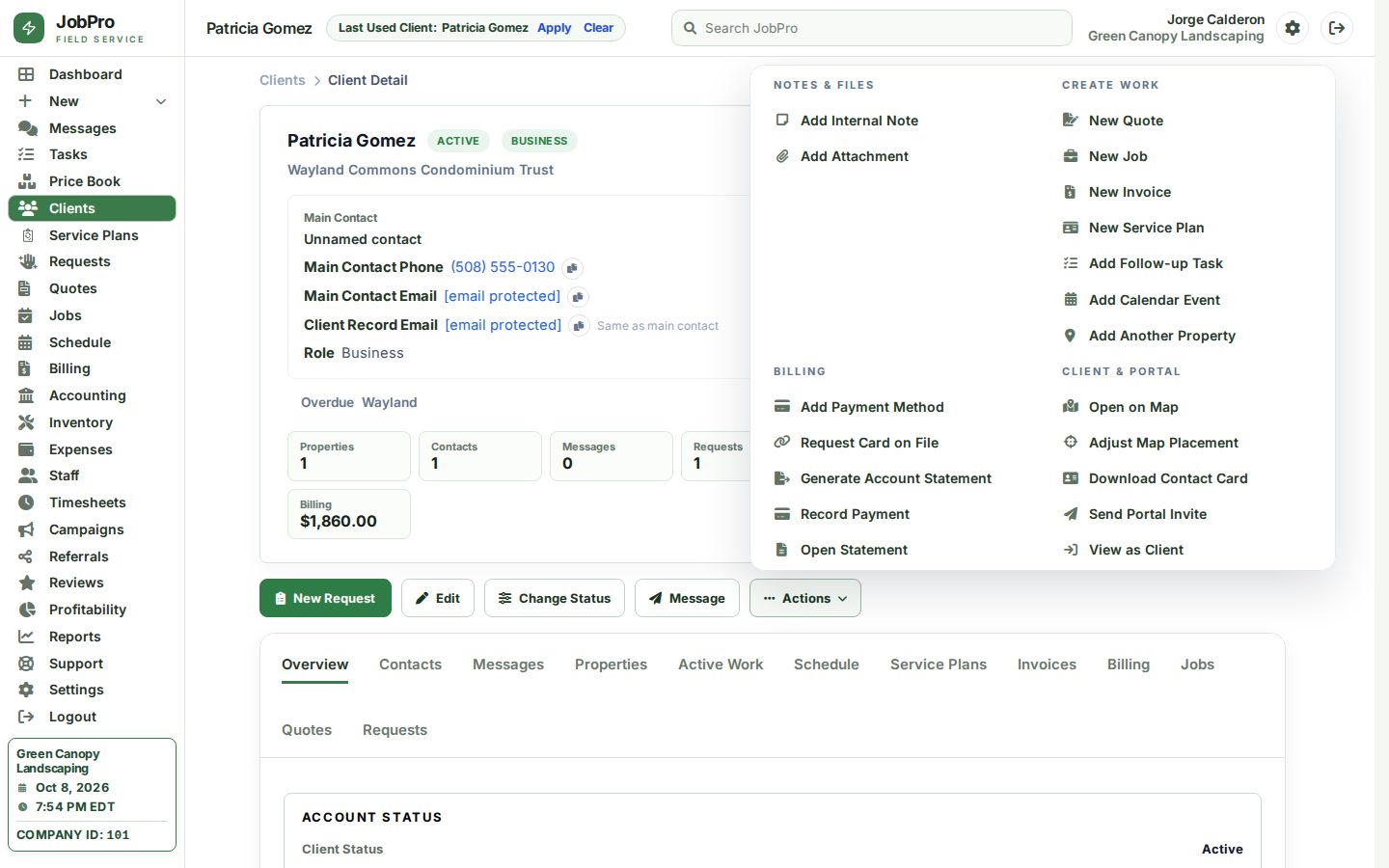Open the Billing $1,860.00 stat card
The width and height of the screenshot is (1389, 868).
click(349, 514)
